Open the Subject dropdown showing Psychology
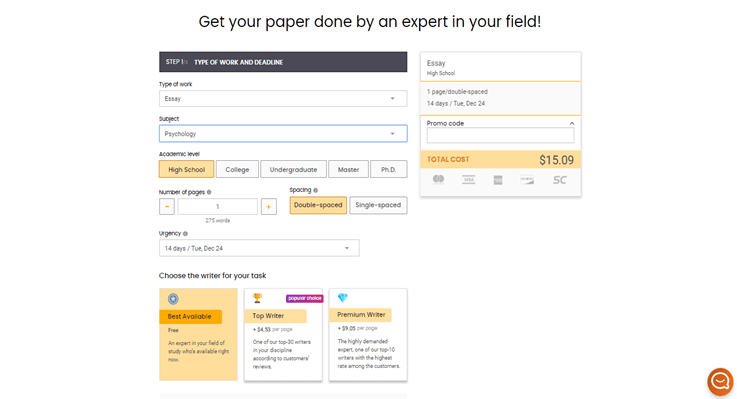Image resolution: width=737 pixels, height=399 pixels. click(283, 134)
